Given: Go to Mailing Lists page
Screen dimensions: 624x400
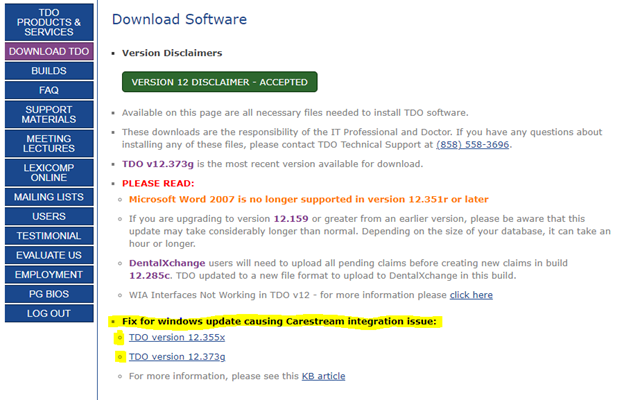Looking at the screenshot, I should pyautogui.click(x=48, y=197).
